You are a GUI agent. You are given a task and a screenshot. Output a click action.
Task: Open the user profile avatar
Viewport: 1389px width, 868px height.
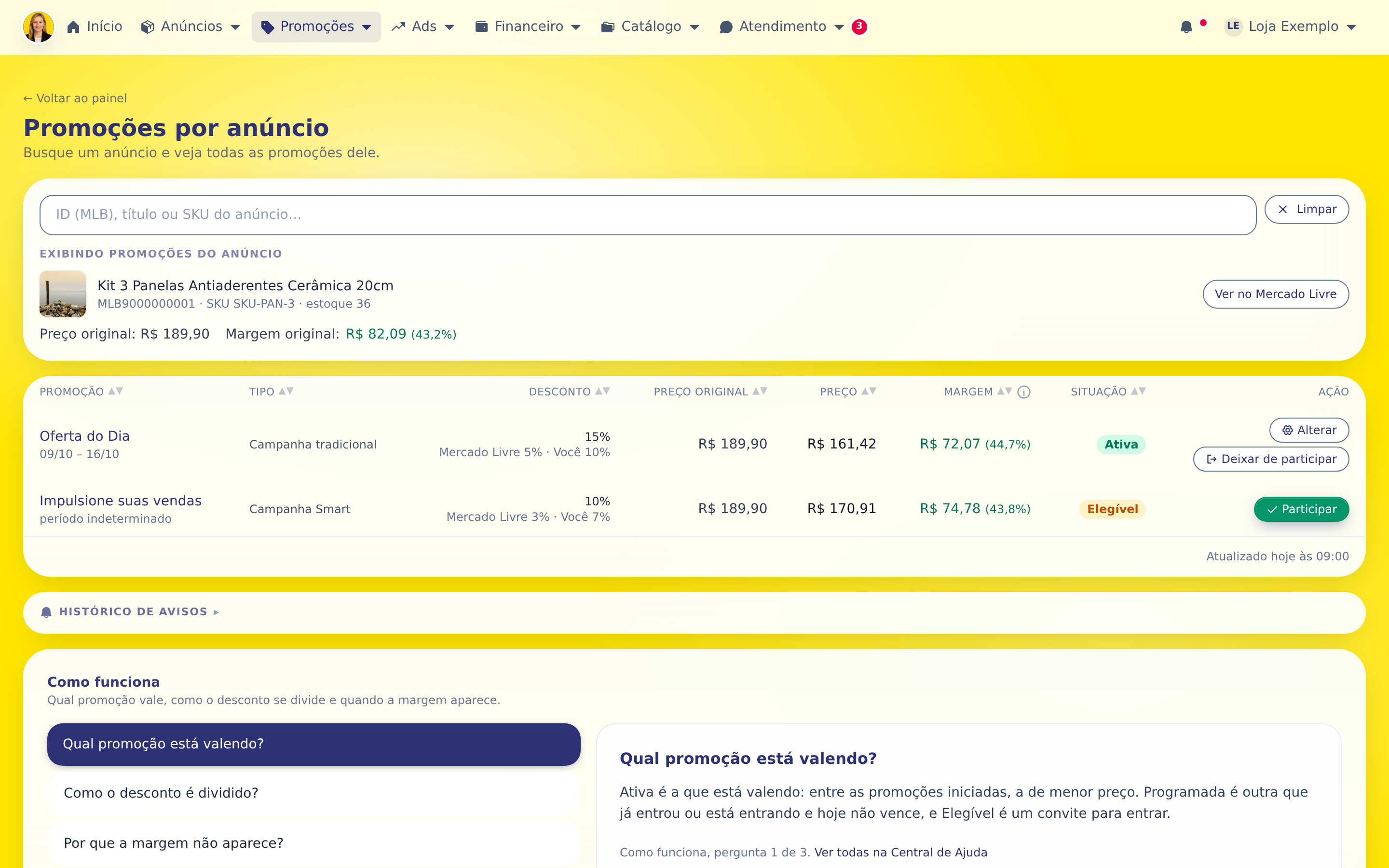(39, 27)
